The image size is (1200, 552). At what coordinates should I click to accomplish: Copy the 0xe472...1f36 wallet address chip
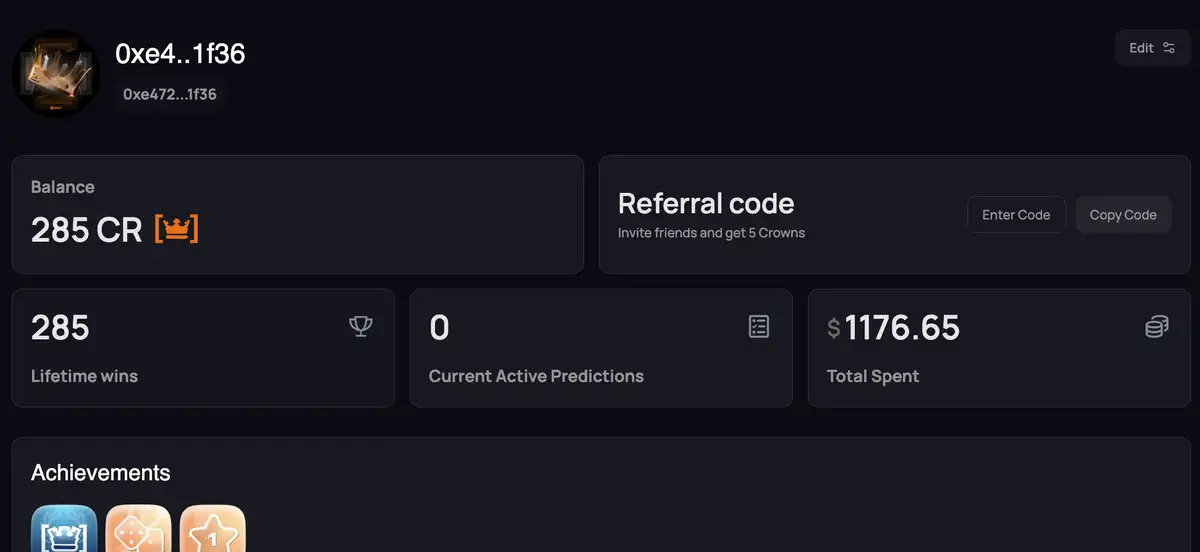click(170, 94)
